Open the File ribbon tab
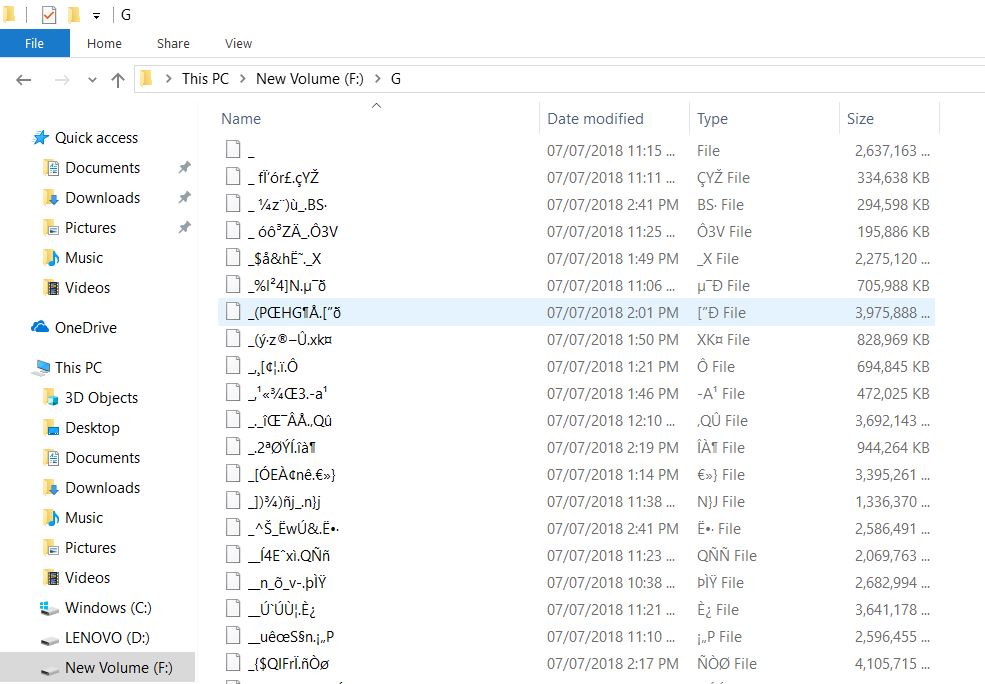Viewport: 985px width, 684px height. point(35,43)
